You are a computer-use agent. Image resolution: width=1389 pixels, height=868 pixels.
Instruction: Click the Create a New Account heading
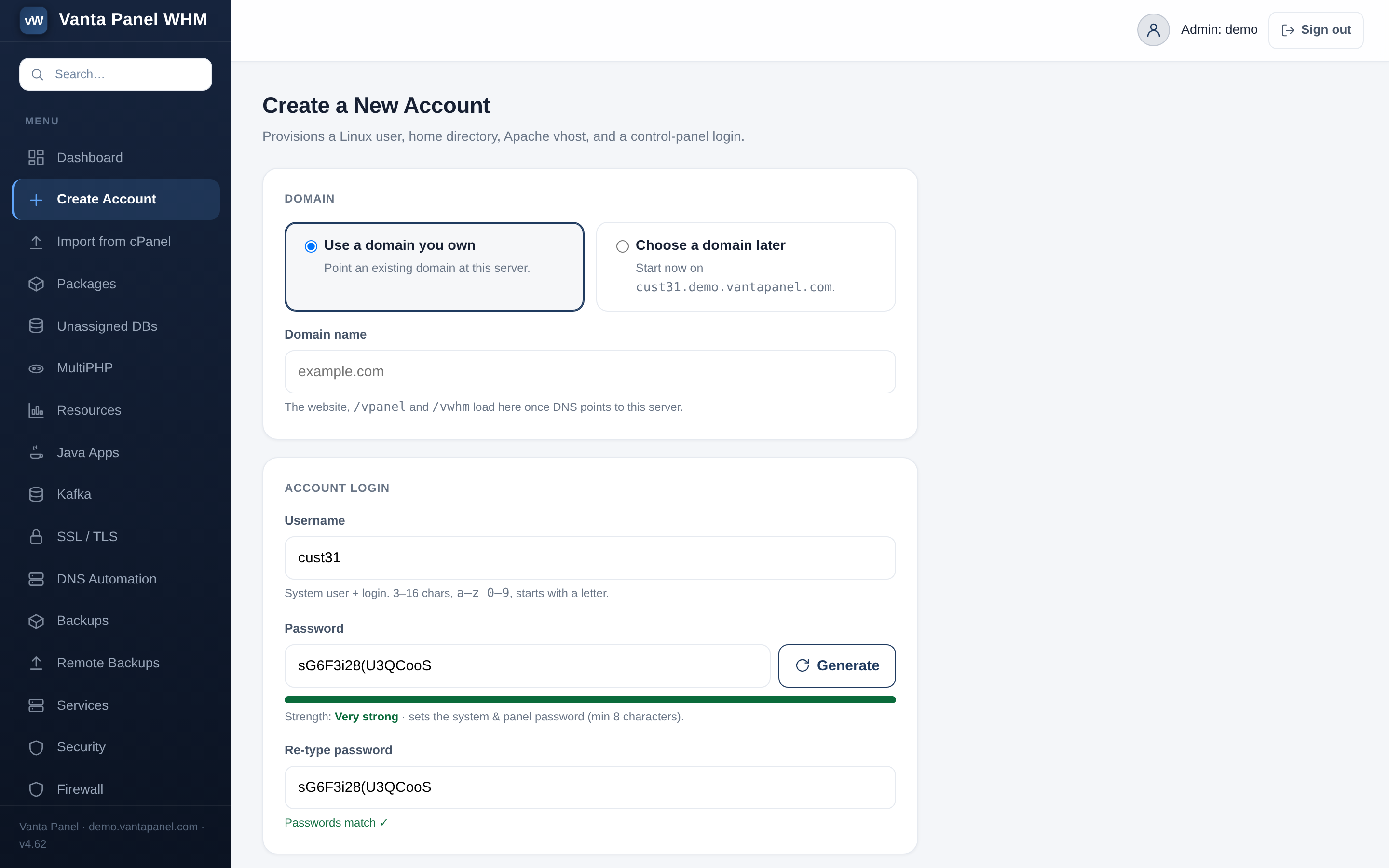click(376, 106)
